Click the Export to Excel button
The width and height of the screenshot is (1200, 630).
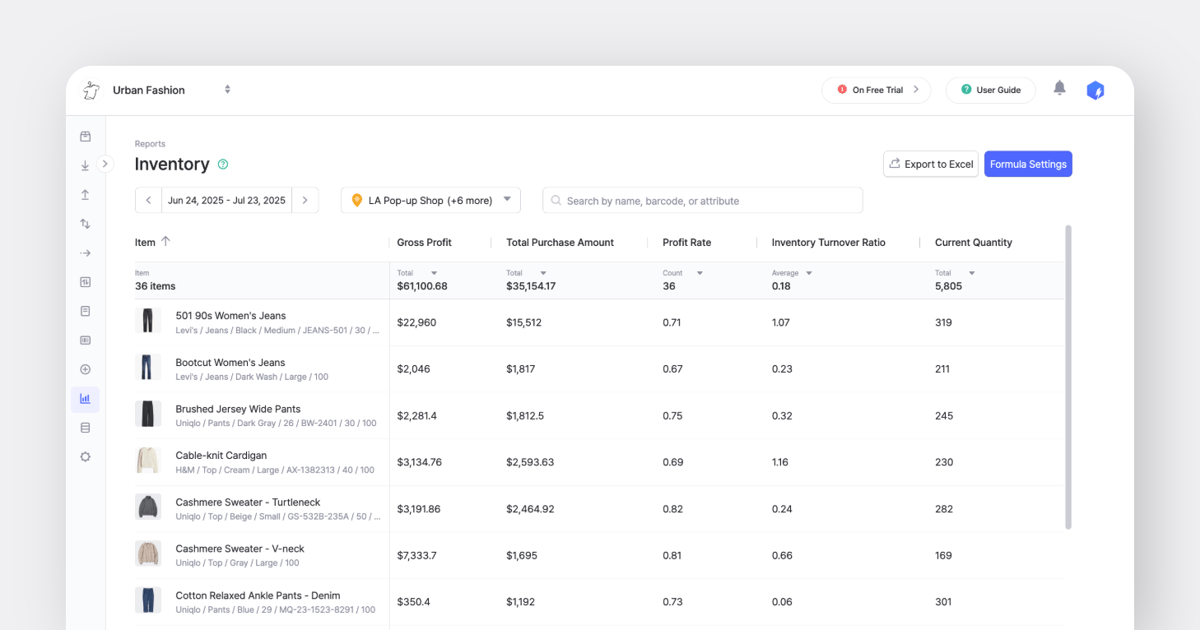click(931, 164)
